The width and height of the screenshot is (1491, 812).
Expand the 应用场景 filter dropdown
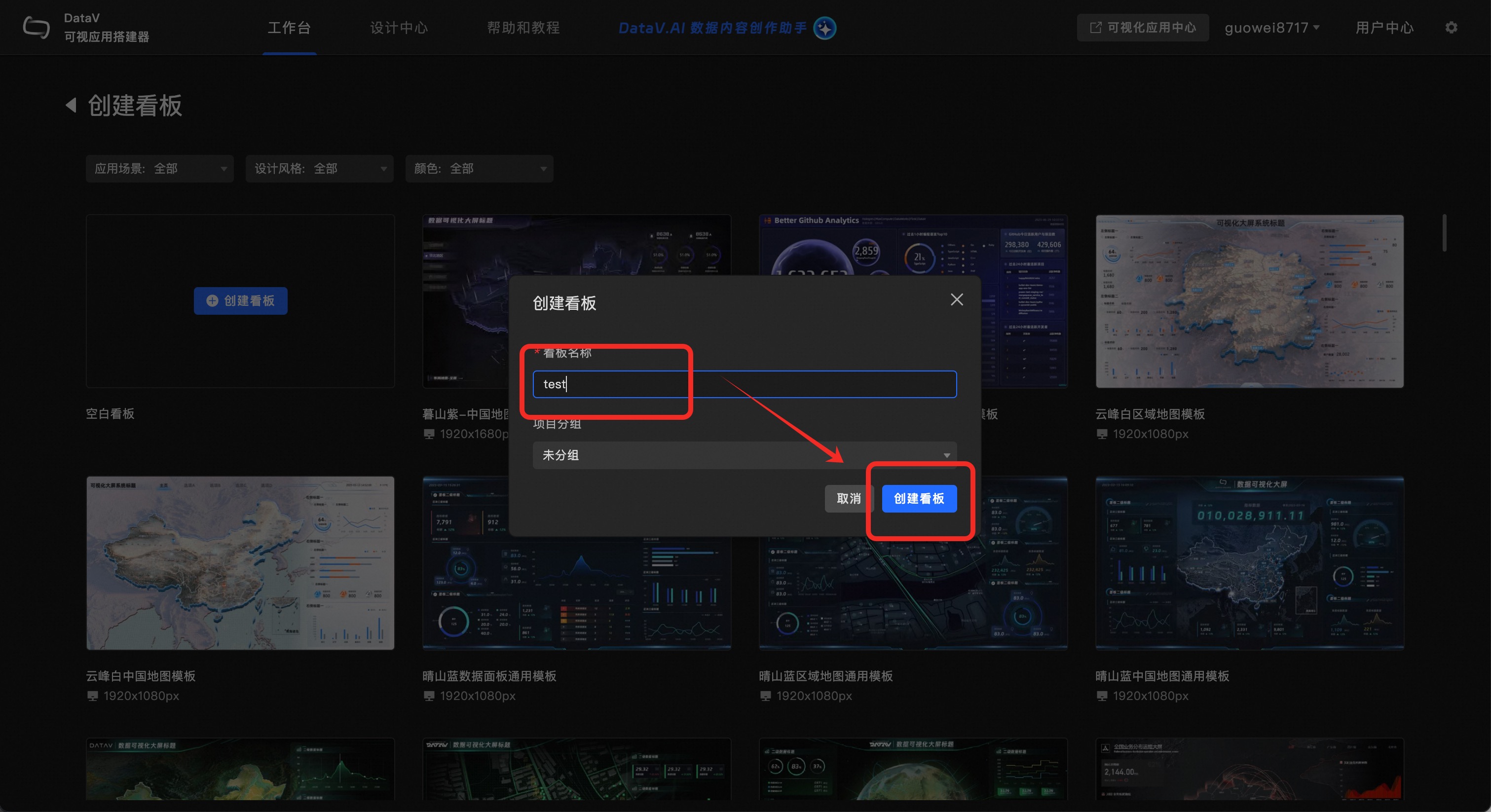click(x=160, y=168)
